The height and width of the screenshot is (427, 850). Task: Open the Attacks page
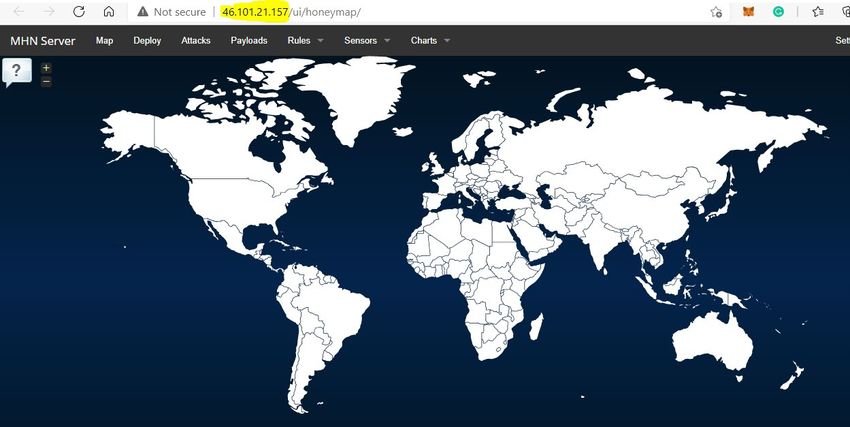tap(196, 41)
